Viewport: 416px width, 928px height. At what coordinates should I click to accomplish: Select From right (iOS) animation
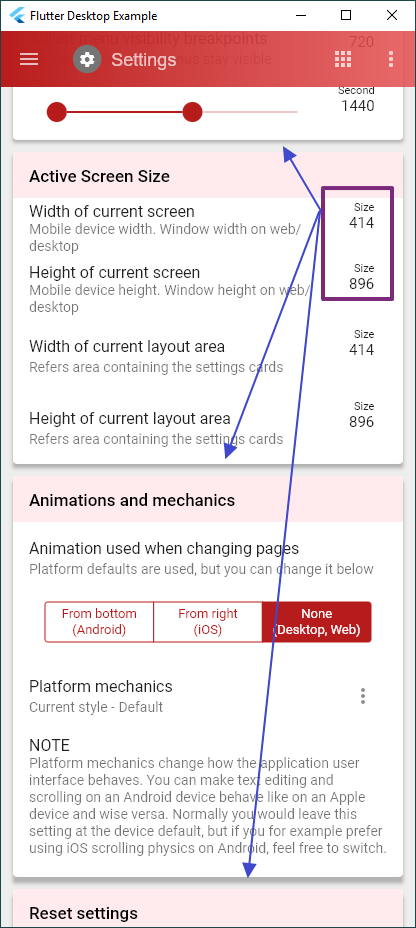208,621
